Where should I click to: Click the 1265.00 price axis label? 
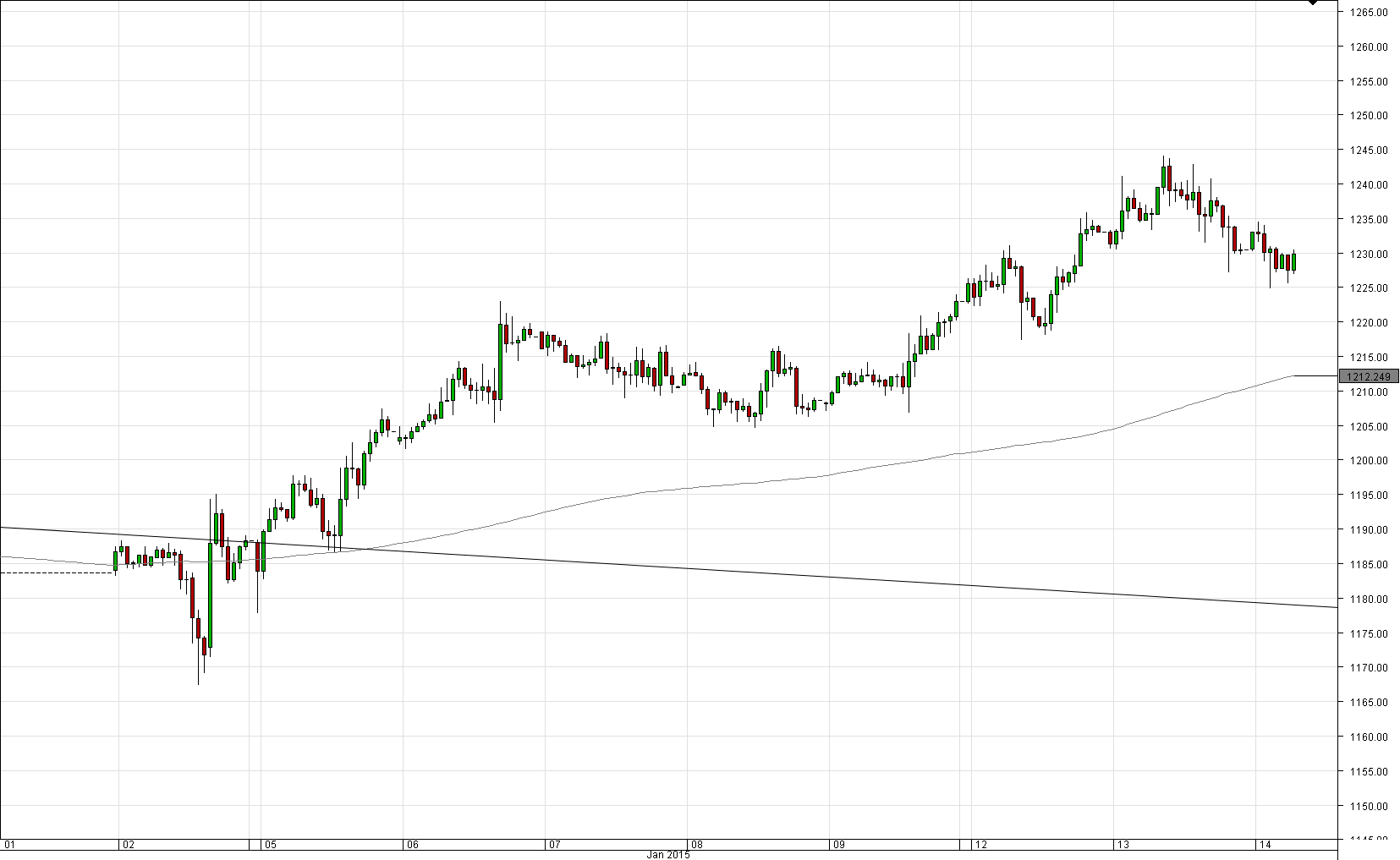click(1369, 13)
